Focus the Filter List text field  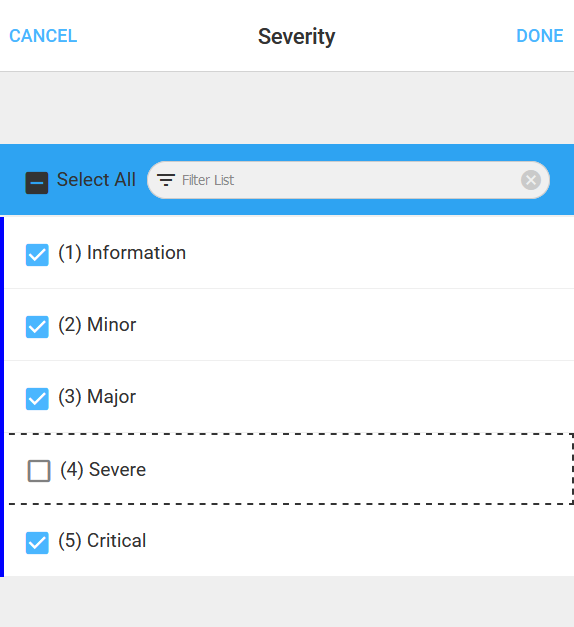click(348, 180)
